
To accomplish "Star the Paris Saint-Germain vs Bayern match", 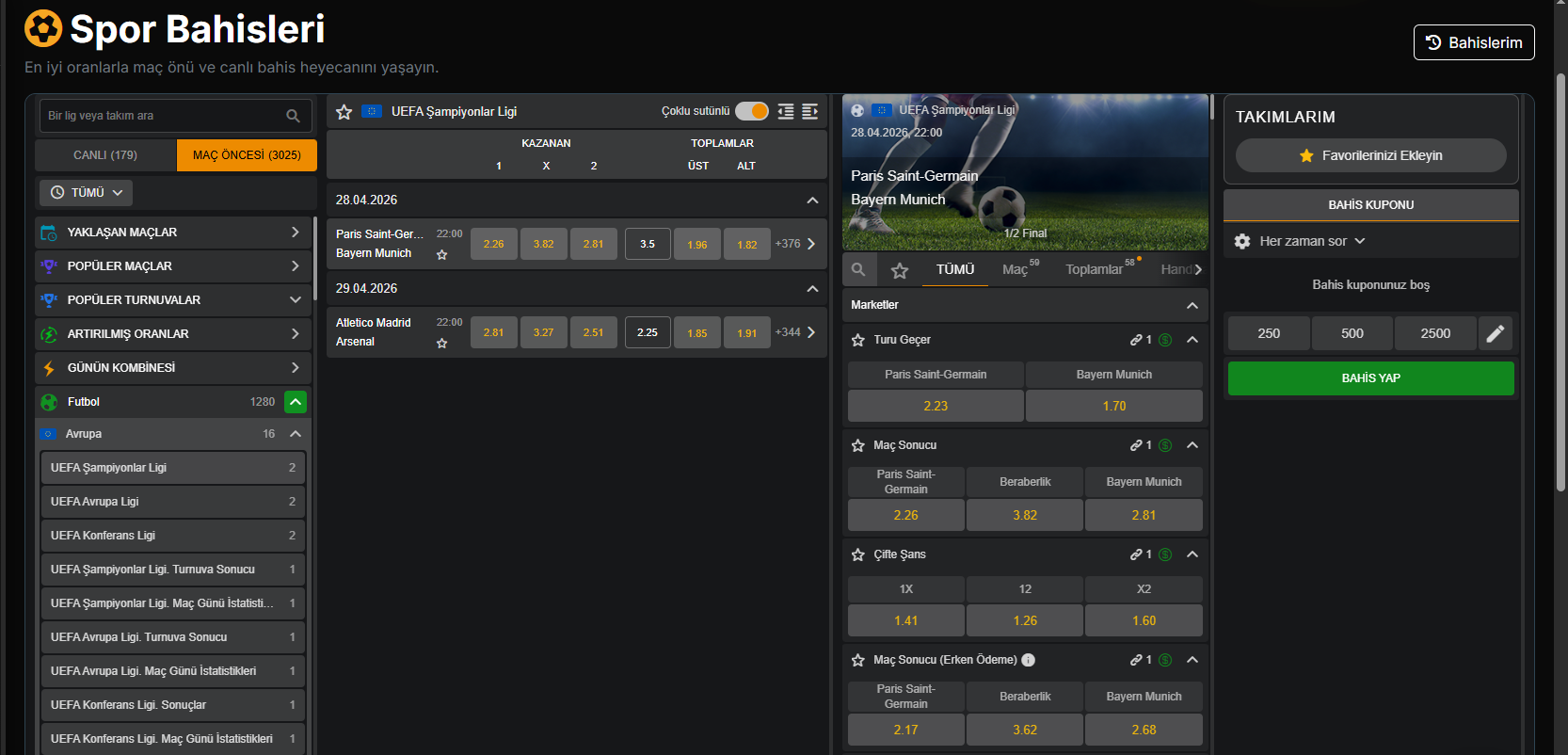I will tap(442, 254).
